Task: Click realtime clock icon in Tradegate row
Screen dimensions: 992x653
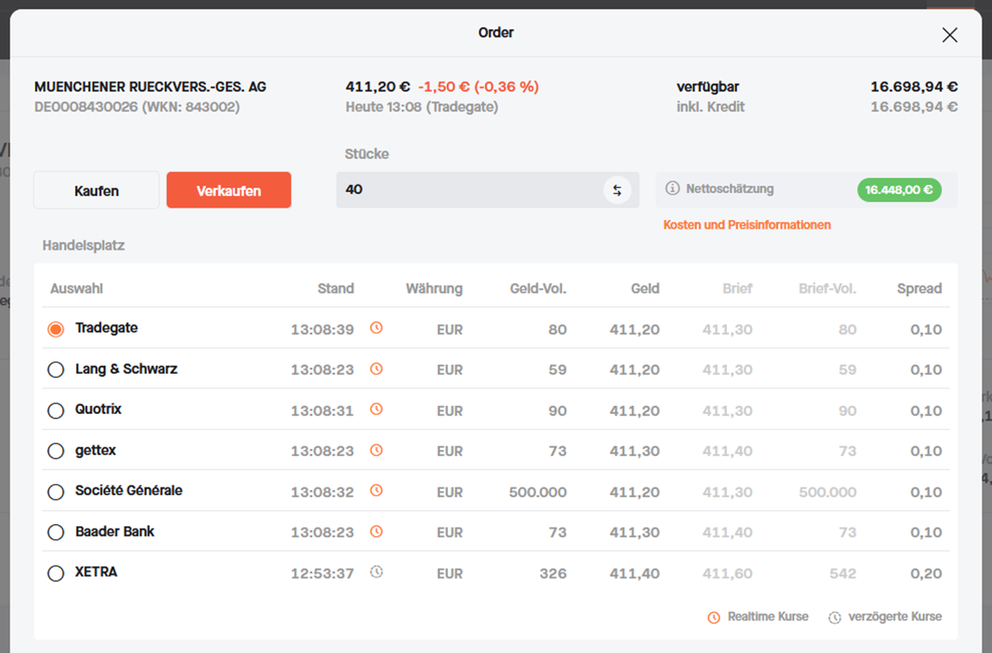Action: click(376, 328)
